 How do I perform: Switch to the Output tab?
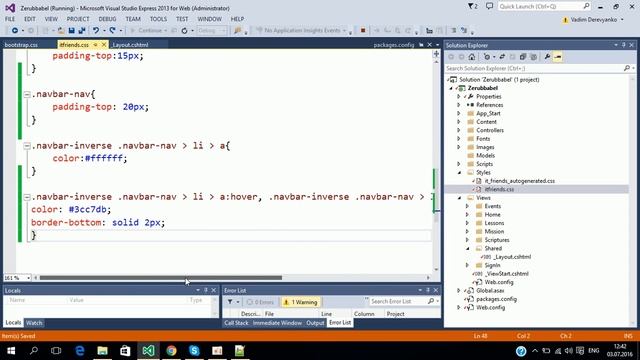coord(315,323)
